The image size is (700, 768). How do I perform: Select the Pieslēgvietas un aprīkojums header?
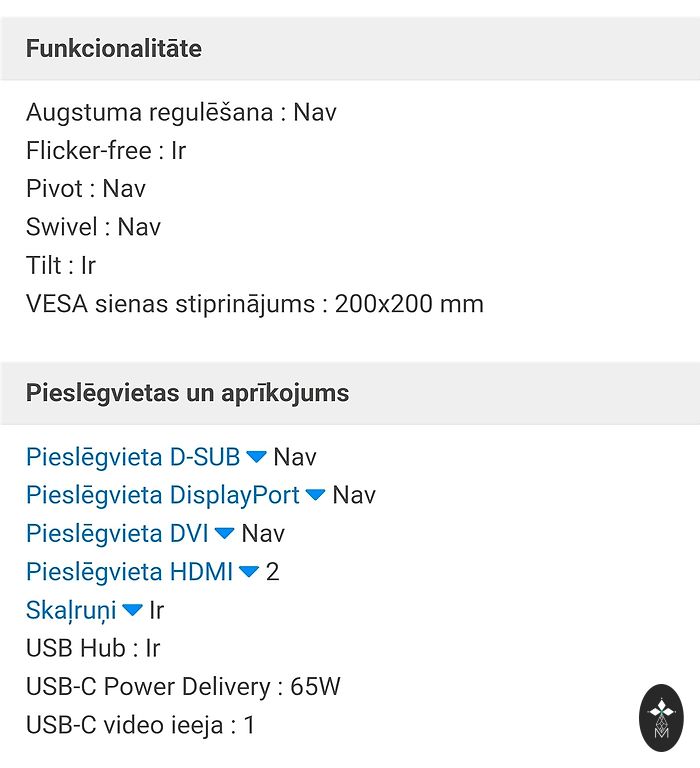click(187, 392)
